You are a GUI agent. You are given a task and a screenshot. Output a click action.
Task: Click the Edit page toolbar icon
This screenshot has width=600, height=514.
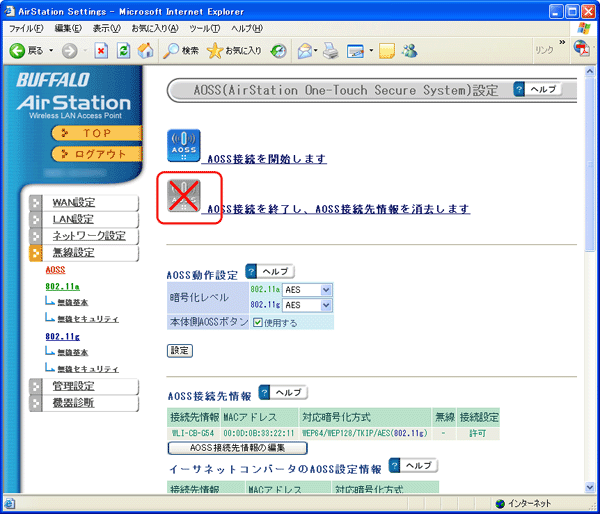click(355, 51)
